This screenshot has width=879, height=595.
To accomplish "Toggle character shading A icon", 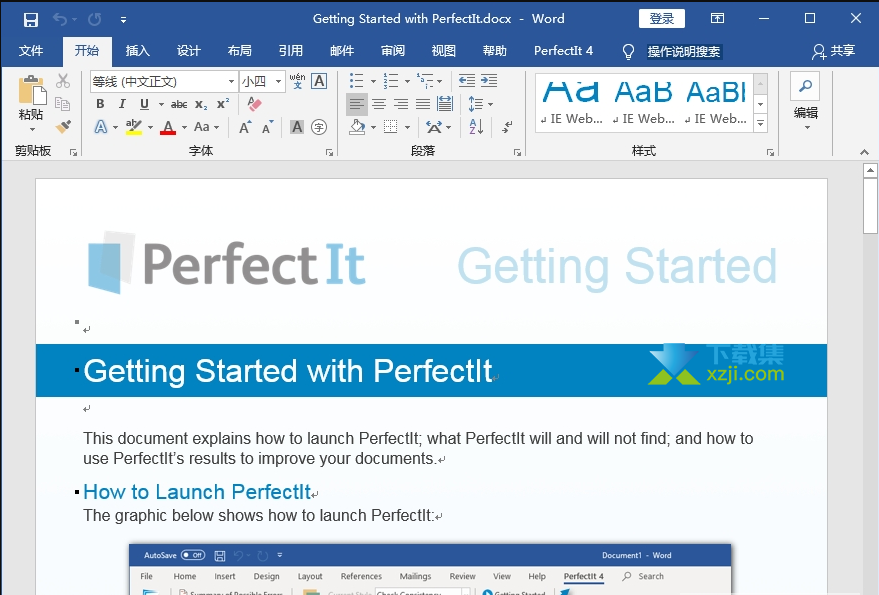I will pyautogui.click(x=297, y=127).
